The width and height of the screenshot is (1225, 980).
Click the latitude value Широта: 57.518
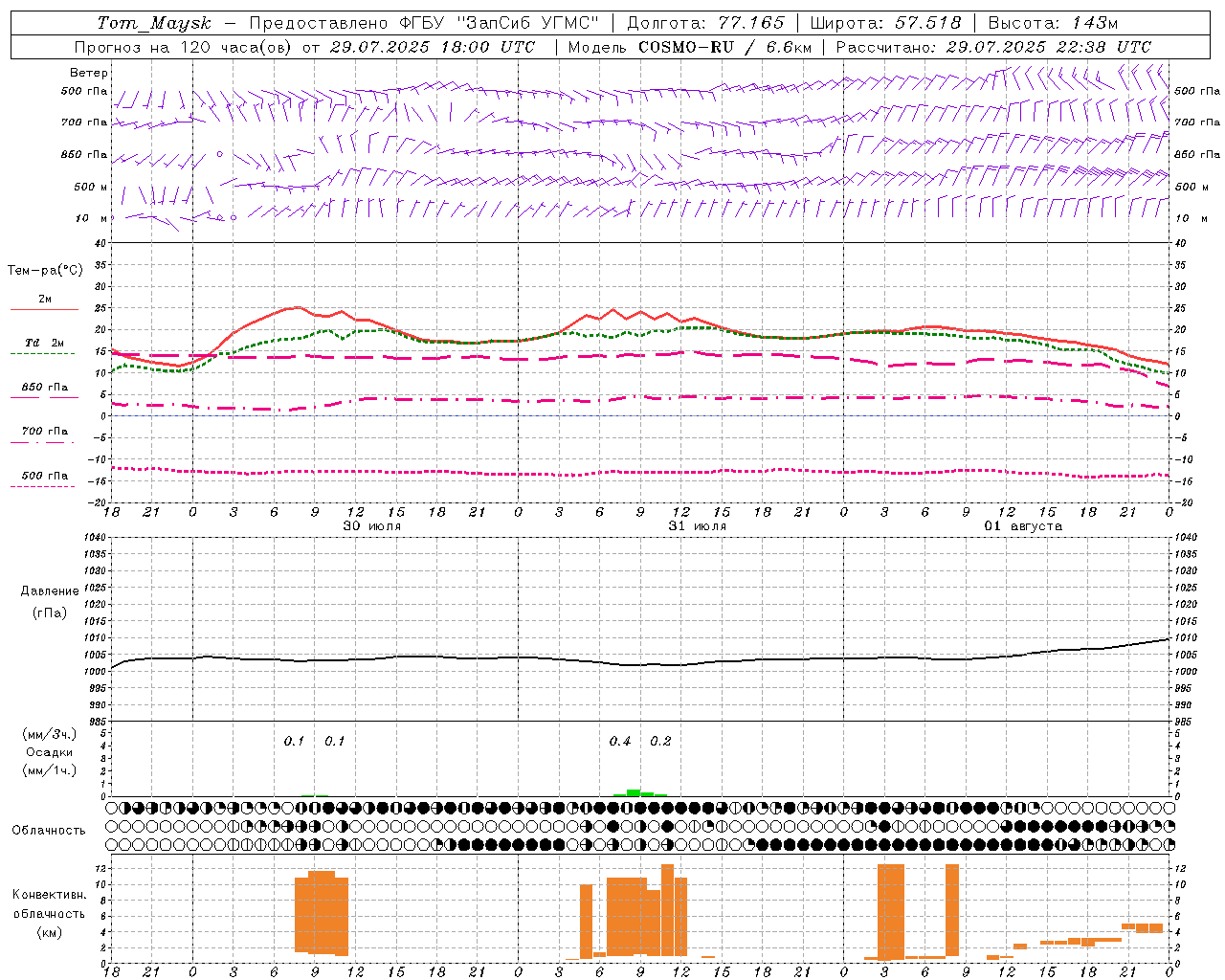(885, 23)
